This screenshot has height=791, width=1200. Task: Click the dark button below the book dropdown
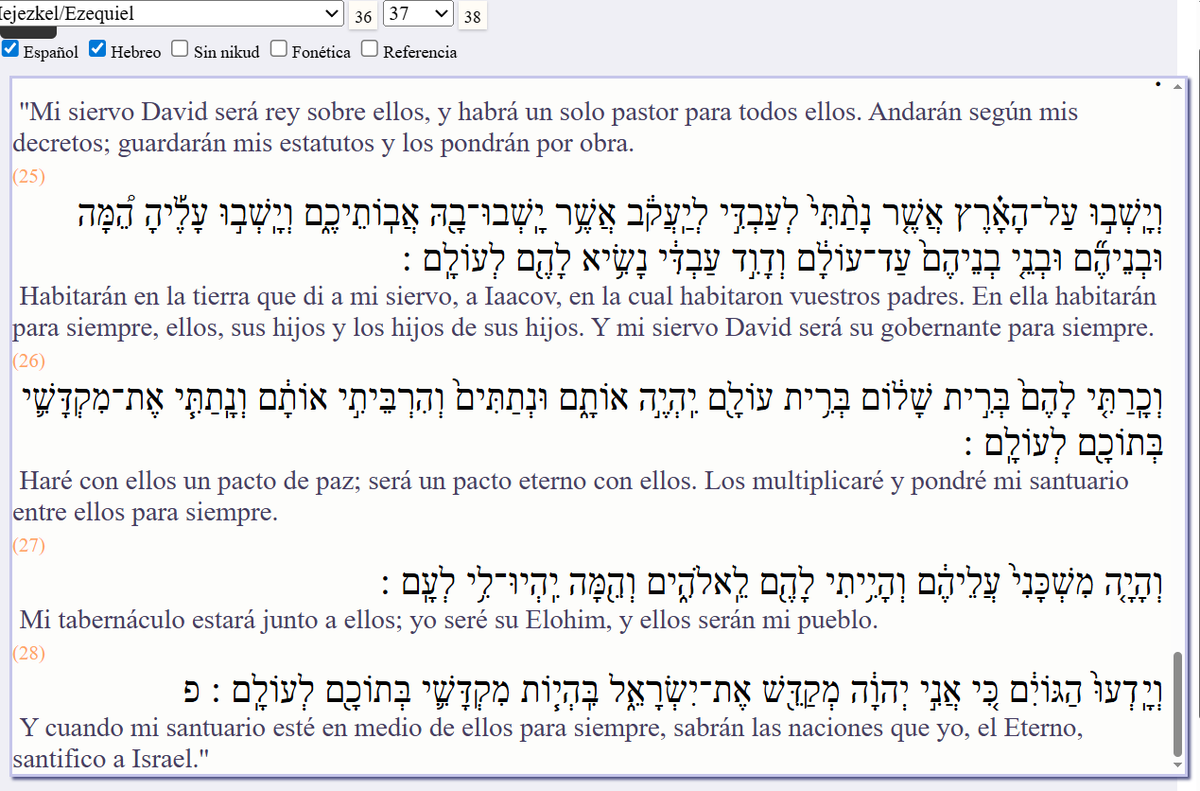point(28,32)
